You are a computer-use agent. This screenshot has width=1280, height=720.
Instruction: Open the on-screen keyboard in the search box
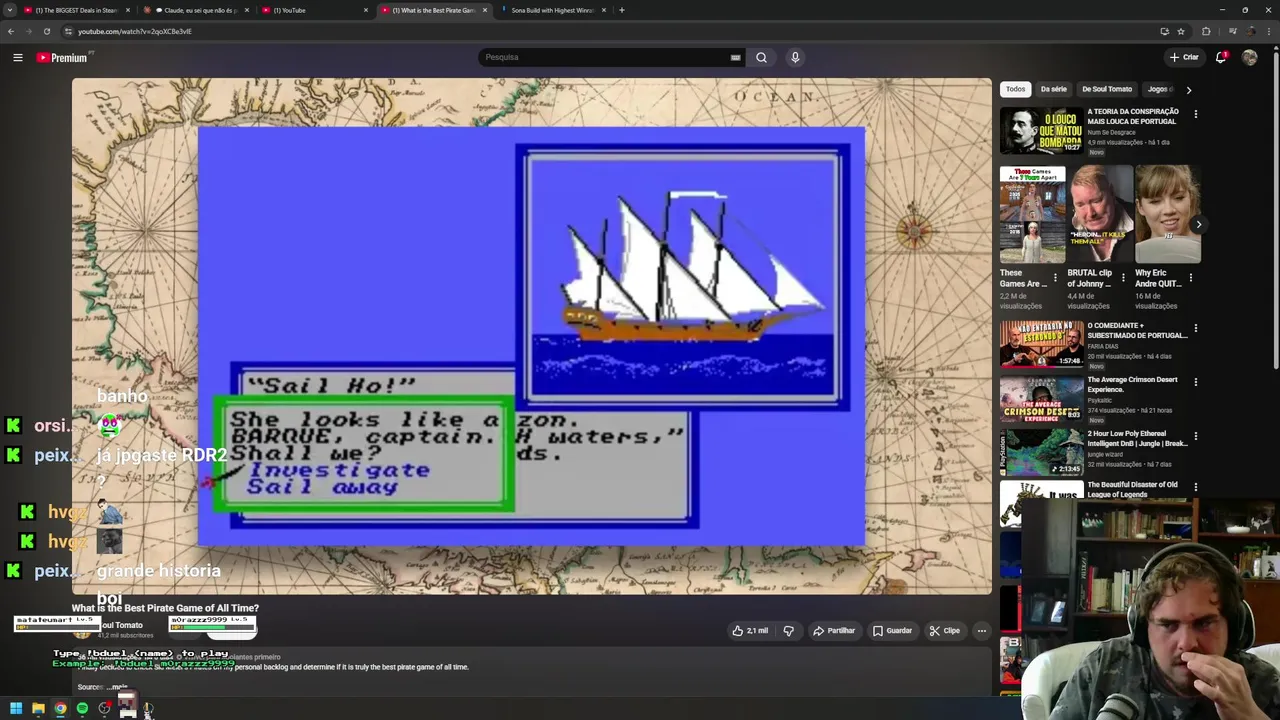[735, 57]
